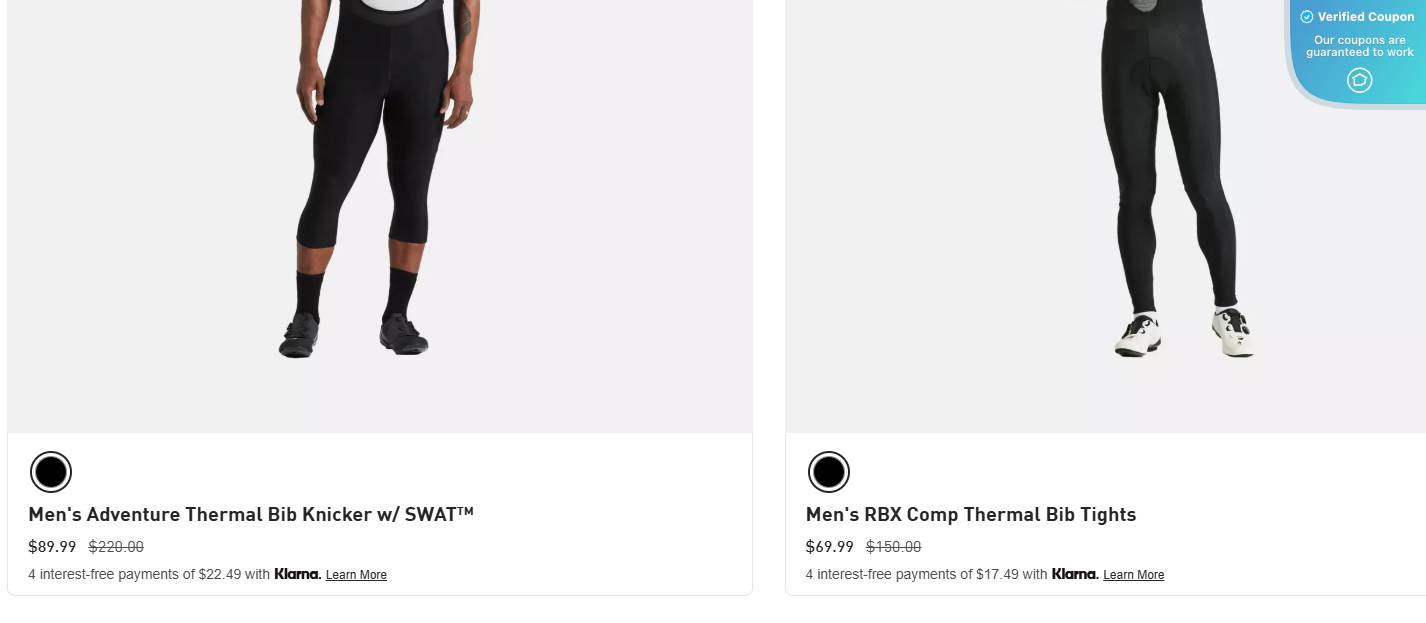Select black color swatch for RBX Bib Tights
Image resolution: width=1426 pixels, height=623 pixels.
pyautogui.click(x=828, y=472)
